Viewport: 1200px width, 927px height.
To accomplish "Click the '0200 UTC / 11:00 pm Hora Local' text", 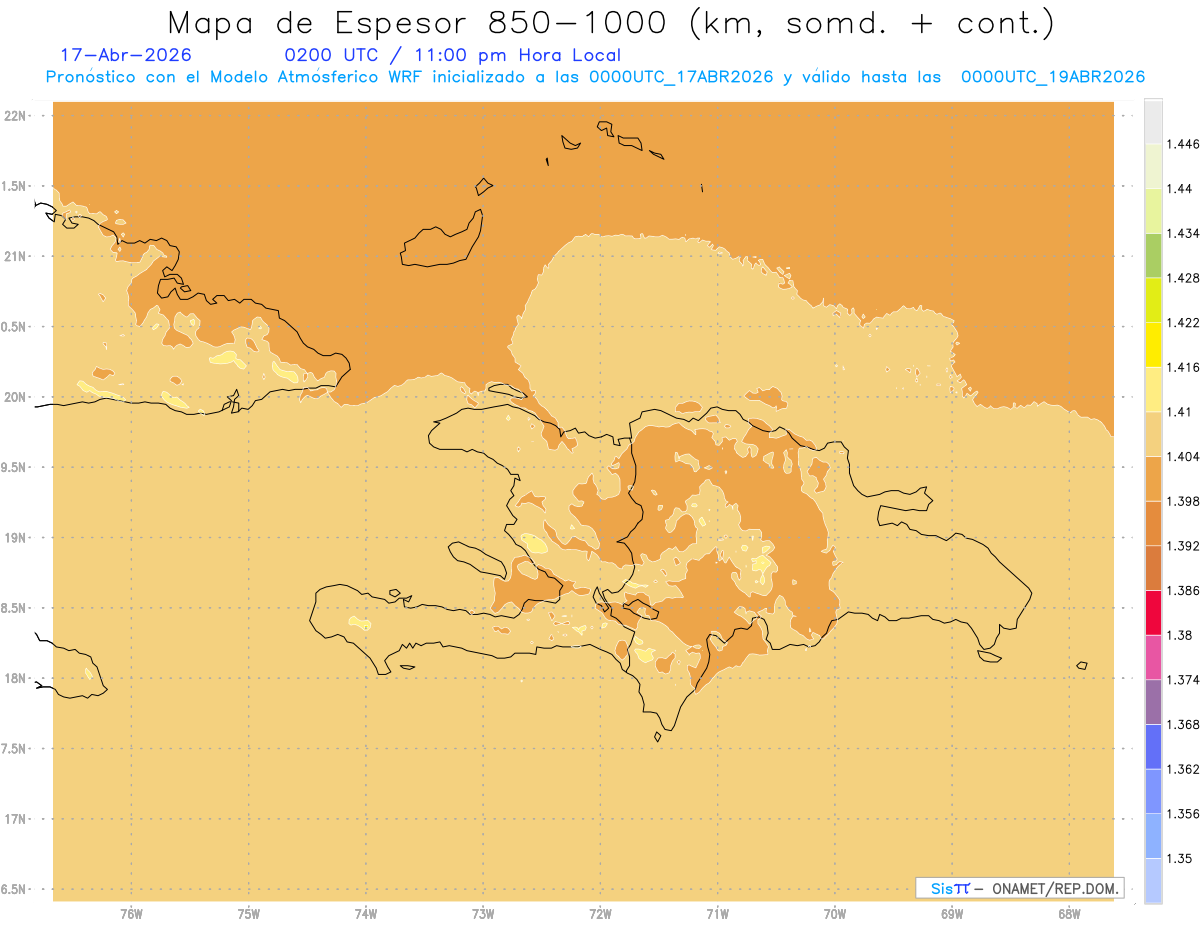I will click(x=453, y=55).
